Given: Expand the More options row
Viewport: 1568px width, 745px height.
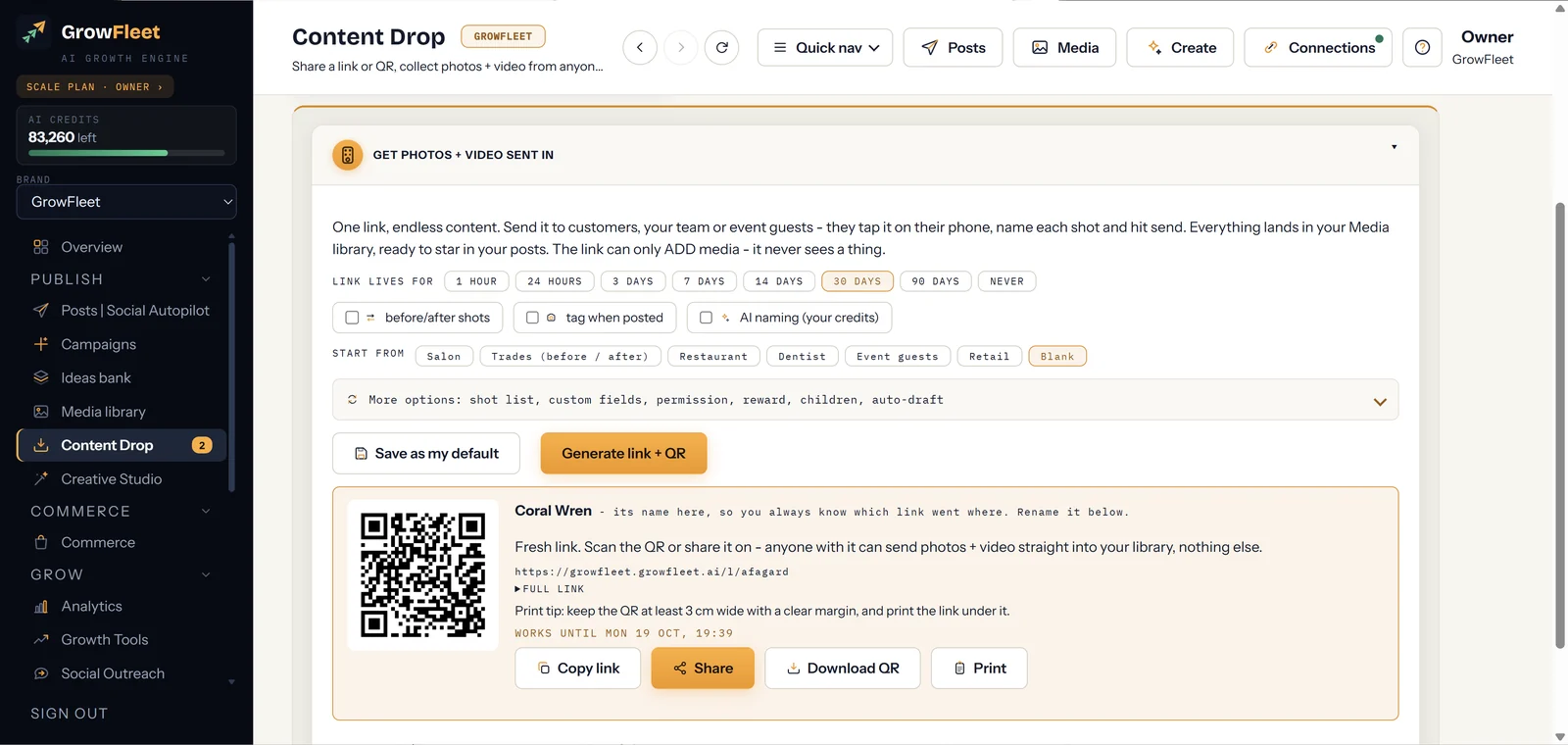Looking at the screenshot, I should (865, 400).
